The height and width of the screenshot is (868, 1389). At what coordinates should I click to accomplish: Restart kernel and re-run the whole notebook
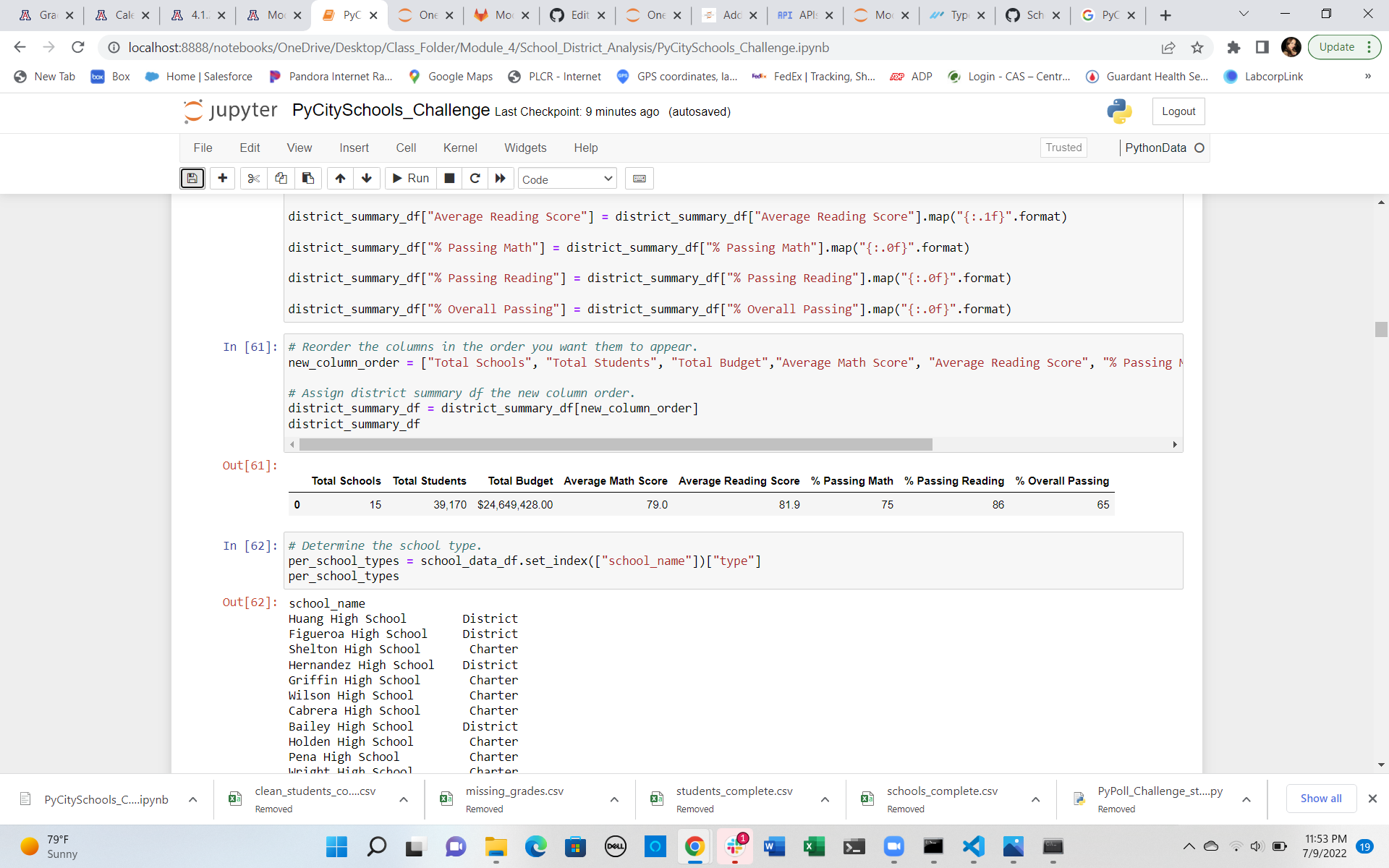[501, 178]
